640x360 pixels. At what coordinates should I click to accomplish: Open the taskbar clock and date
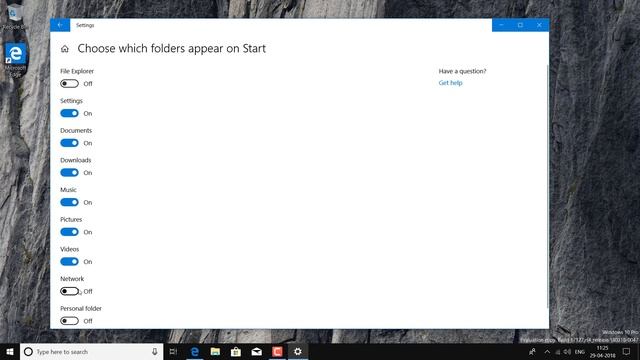[602, 351]
